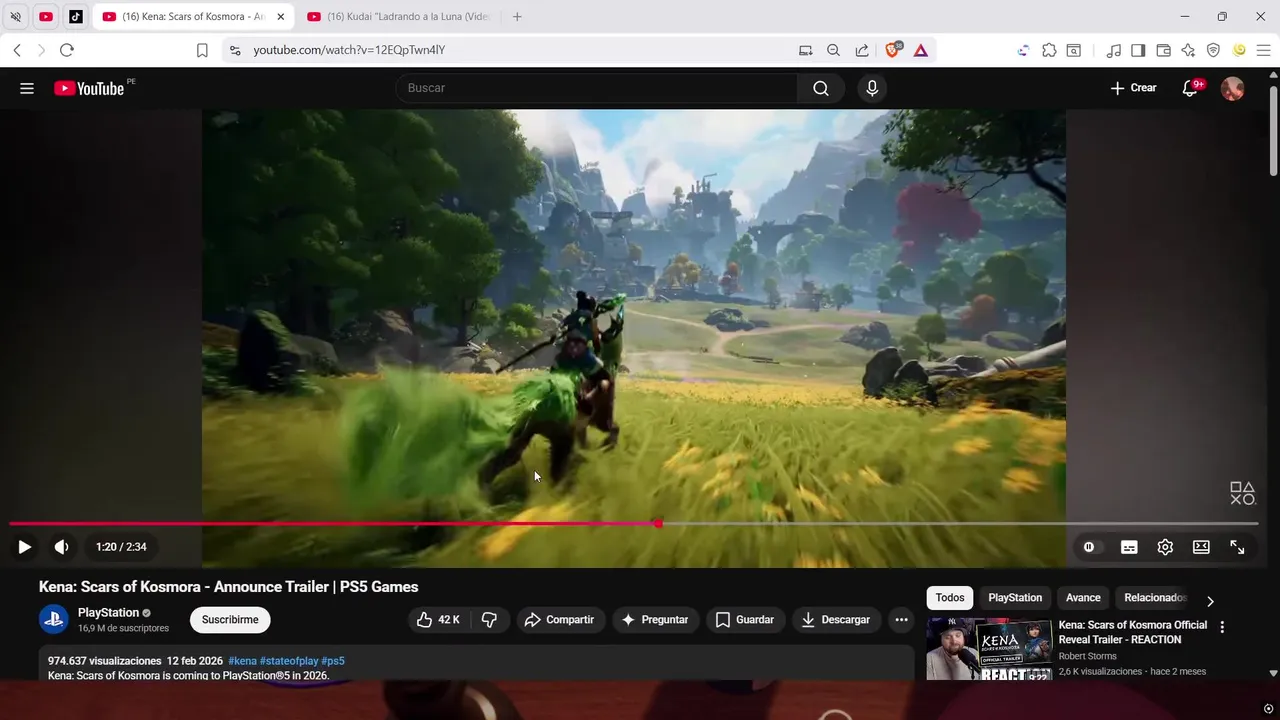Open options menu for REACTION video
1280x720 pixels.
(x=1221, y=627)
